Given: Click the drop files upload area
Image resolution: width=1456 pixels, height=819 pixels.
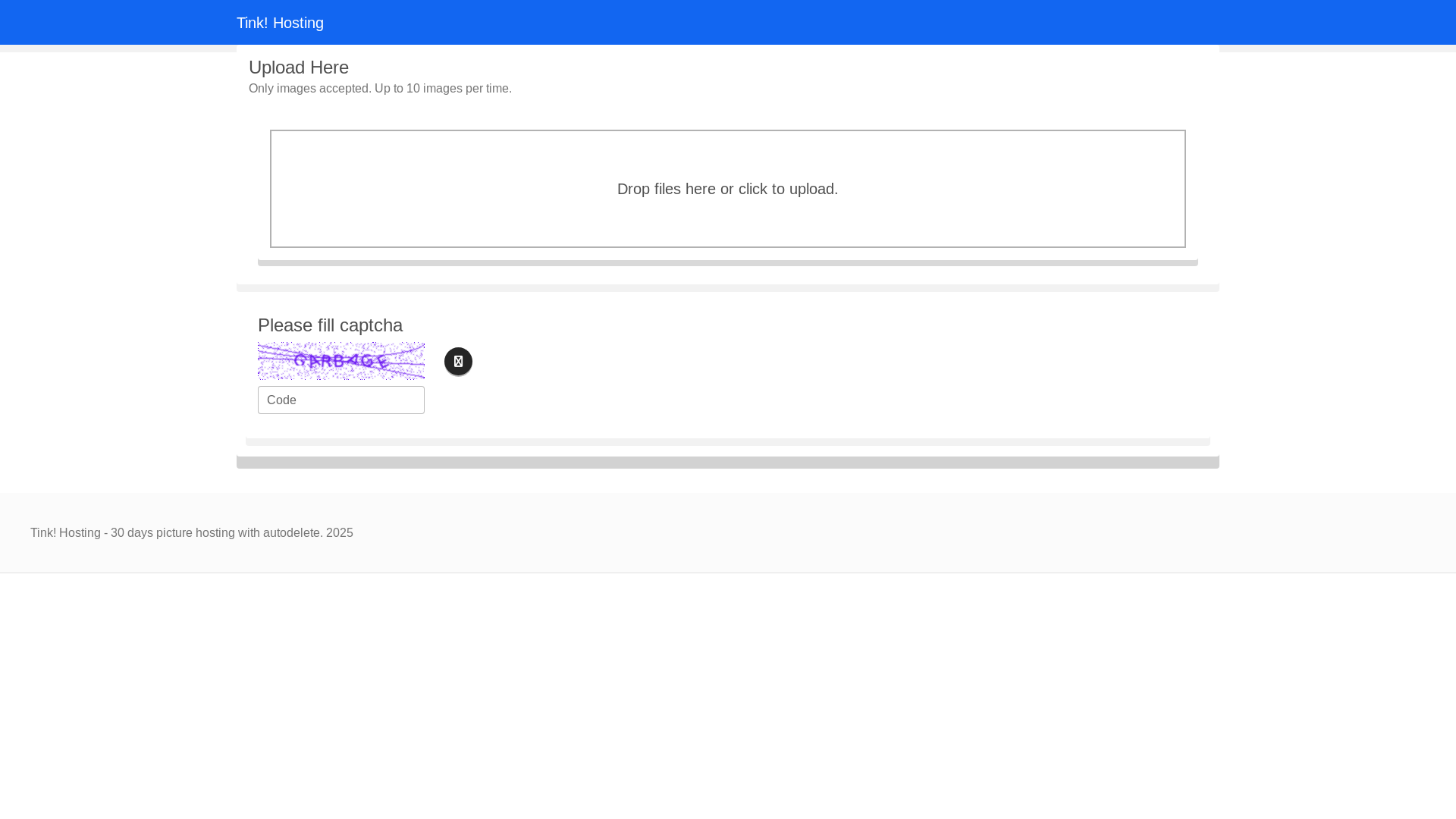Looking at the screenshot, I should tap(728, 189).
